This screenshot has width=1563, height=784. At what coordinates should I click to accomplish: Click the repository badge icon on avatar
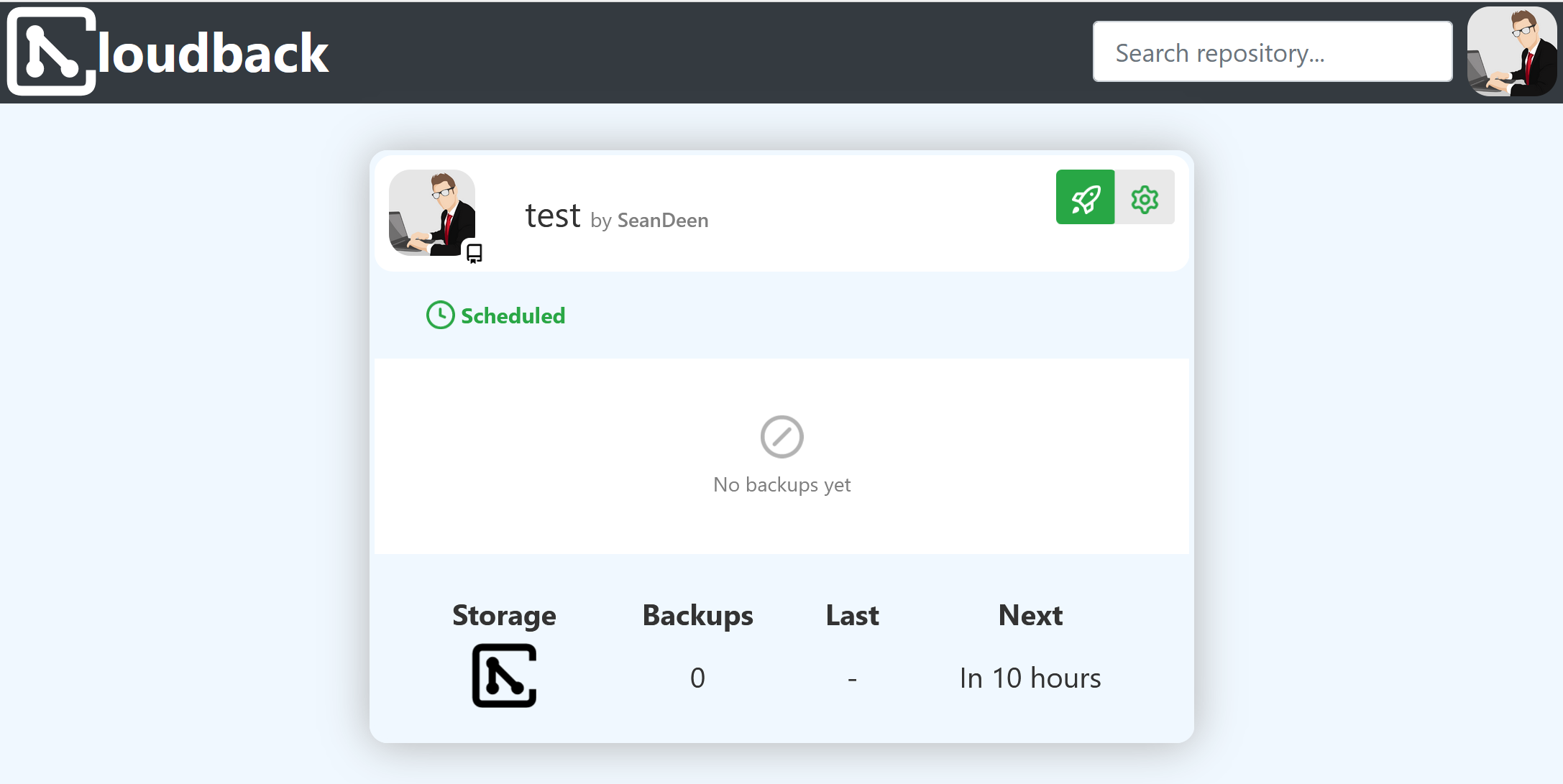[474, 253]
